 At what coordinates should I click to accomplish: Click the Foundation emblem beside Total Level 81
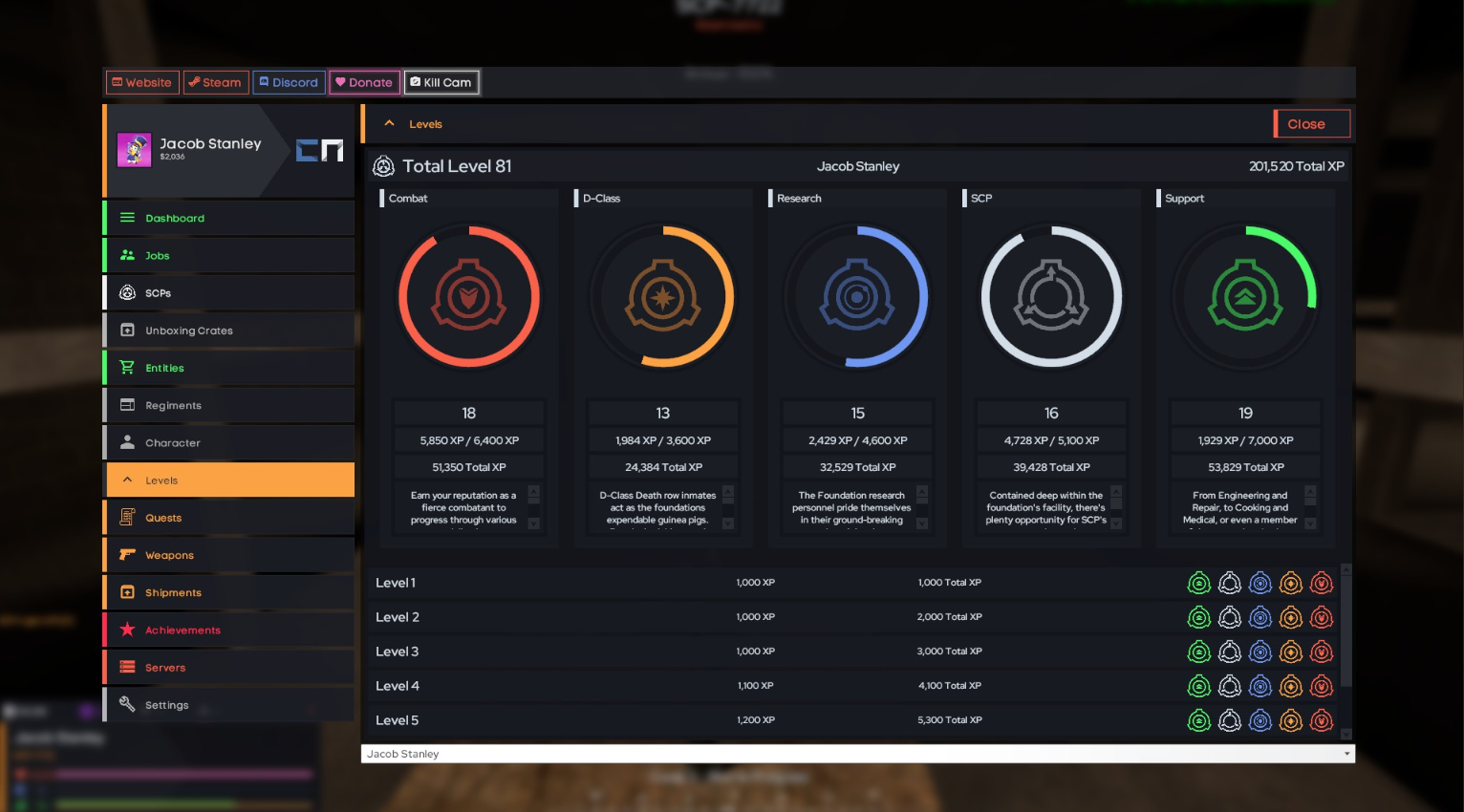[x=383, y=166]
